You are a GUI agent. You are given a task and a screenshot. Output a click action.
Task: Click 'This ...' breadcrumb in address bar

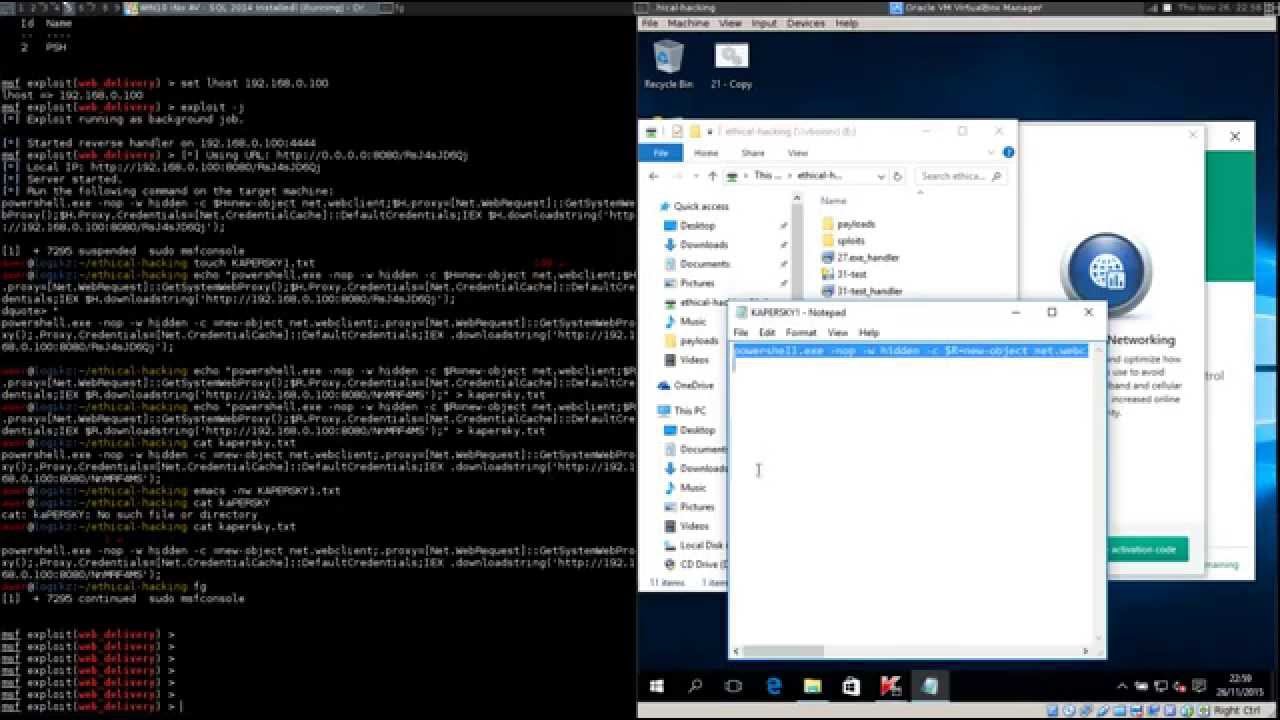767,176
